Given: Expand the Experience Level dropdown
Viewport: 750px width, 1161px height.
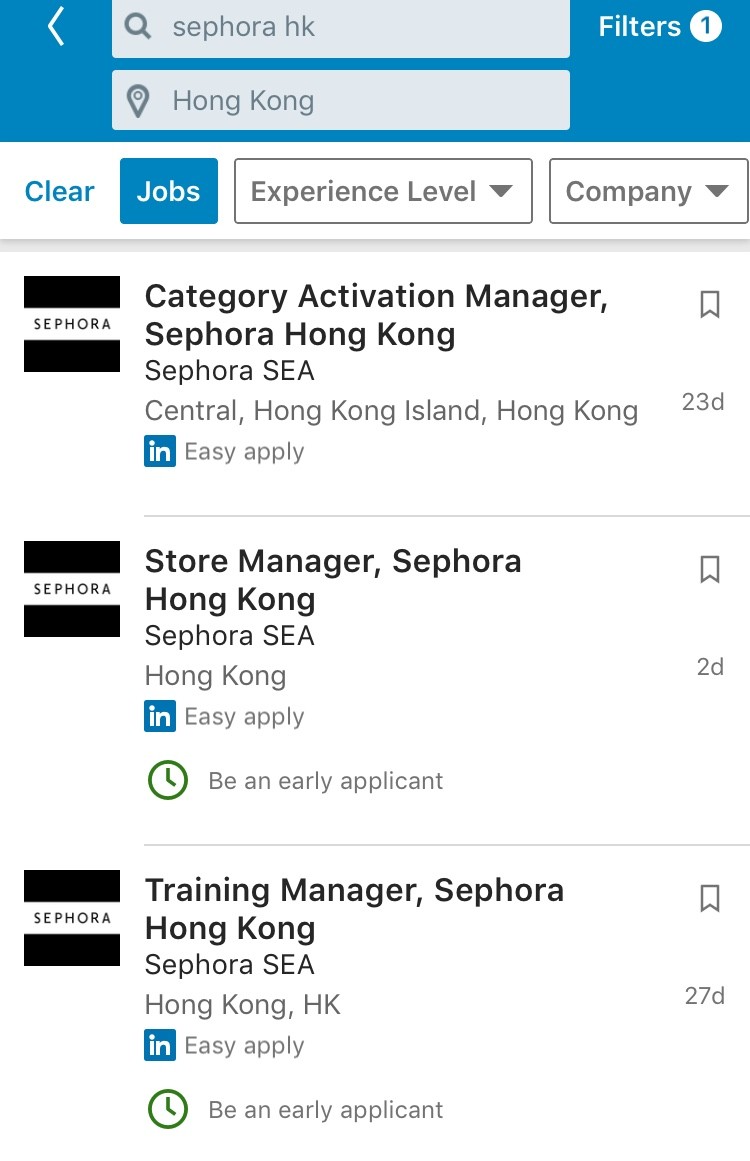Looking at the screenshot, I should (x=382, y=191).
